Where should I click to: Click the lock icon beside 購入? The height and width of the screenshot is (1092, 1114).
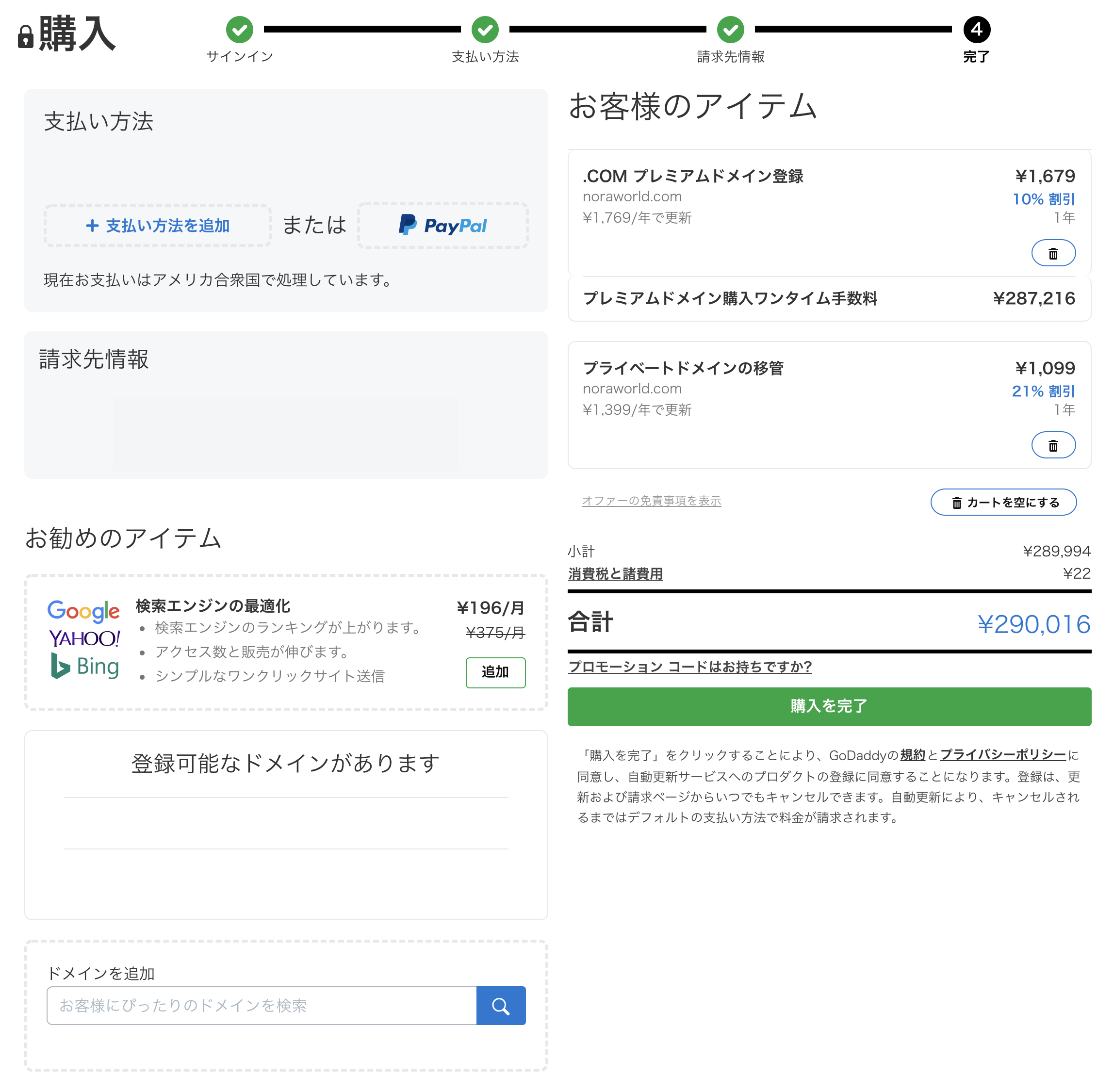click(25, 37)
